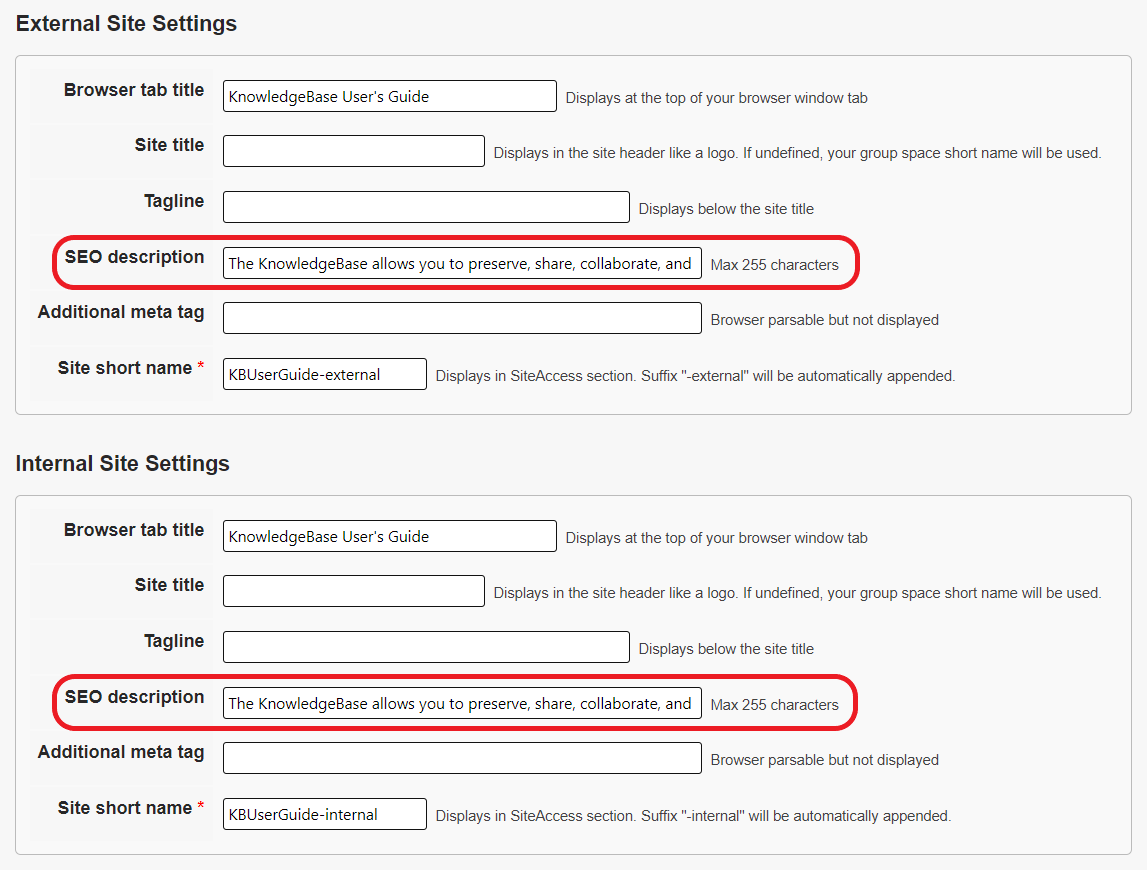Click the External Tagline input field
1147x870 pixels.
(x=426, y=207)
